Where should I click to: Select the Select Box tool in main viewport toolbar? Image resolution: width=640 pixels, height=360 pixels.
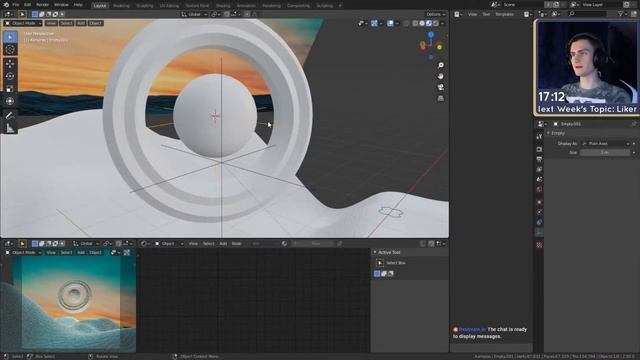(10, 37)
